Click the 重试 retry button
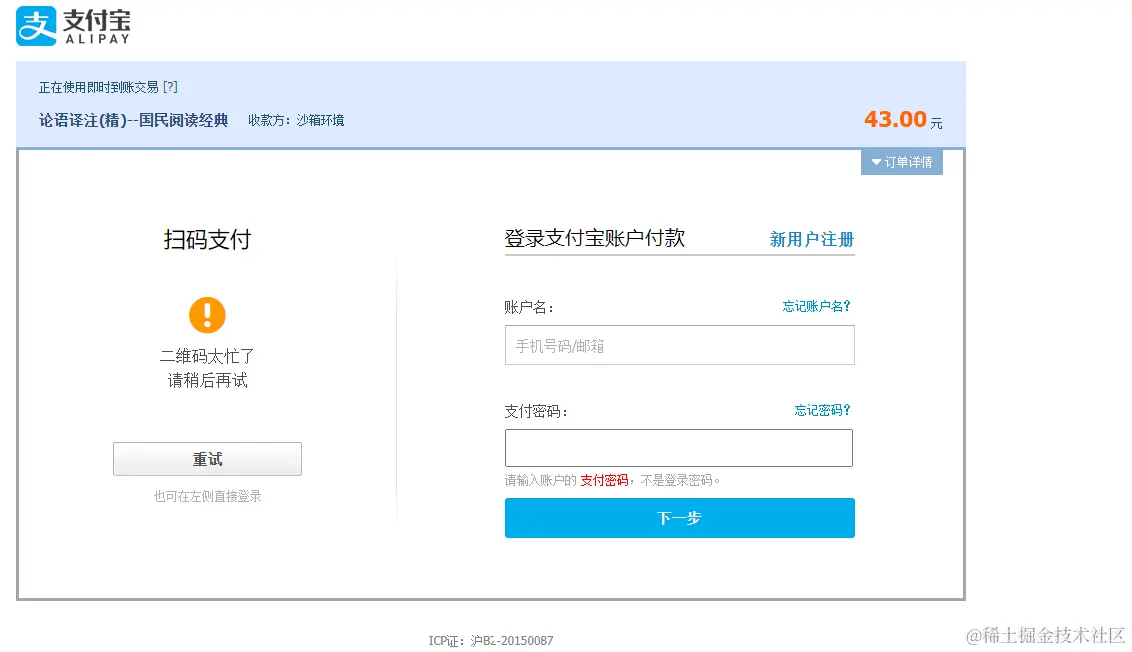This screenshot has width=1132, height=652. click(207, 459)
